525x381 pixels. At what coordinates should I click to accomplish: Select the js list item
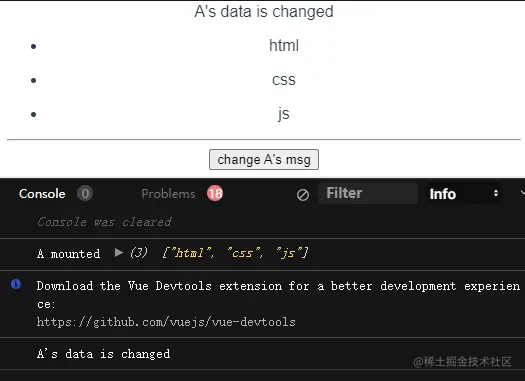click(284, 114)
